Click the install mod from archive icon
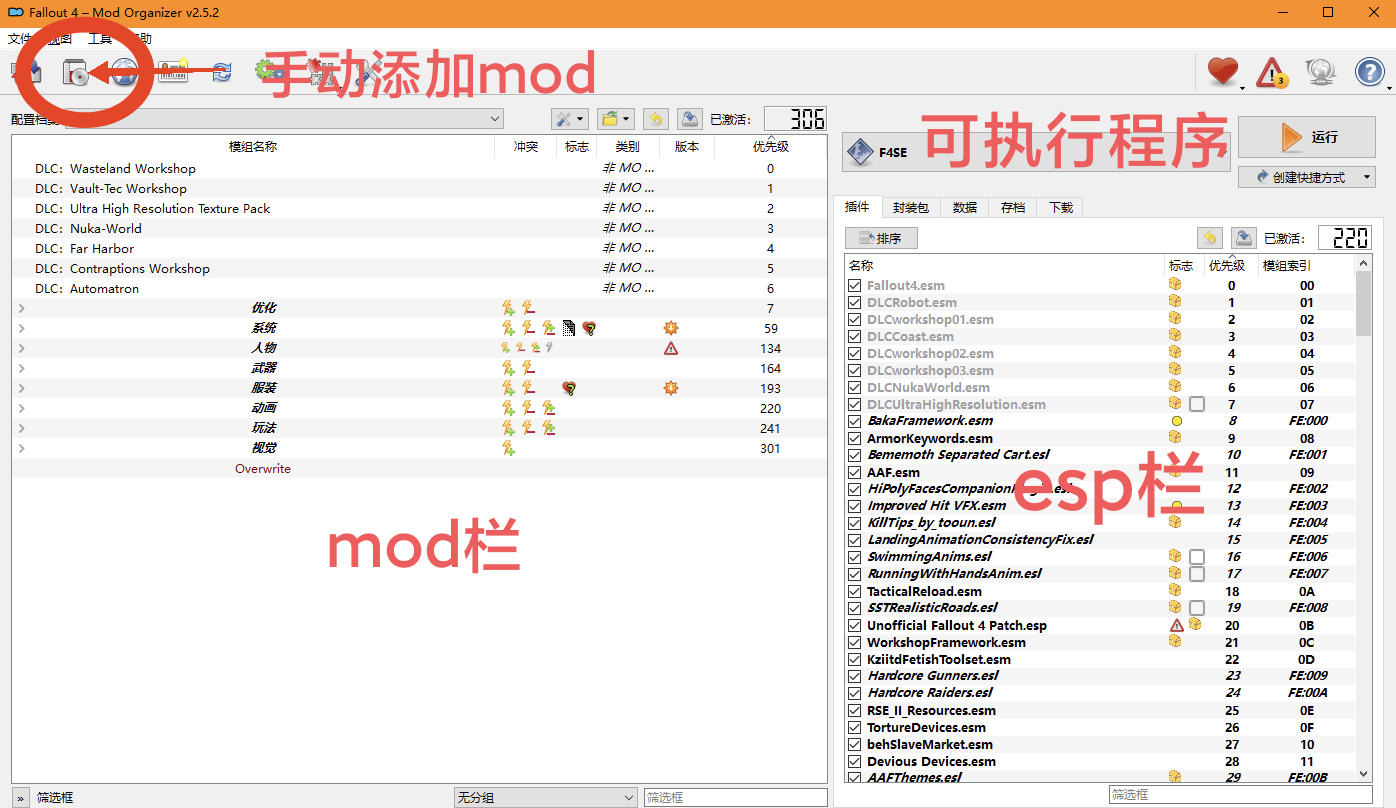 pyautogui.click(x=76, y=73)
